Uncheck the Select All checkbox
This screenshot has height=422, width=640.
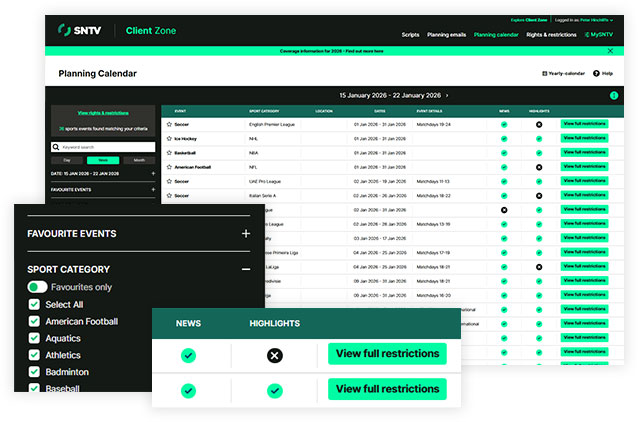point(34,305)
